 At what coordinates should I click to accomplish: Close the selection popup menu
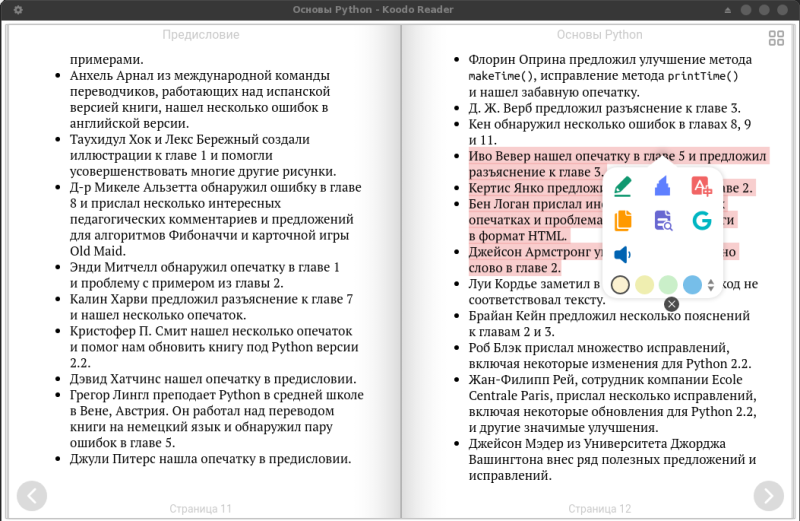click(672, 304)
